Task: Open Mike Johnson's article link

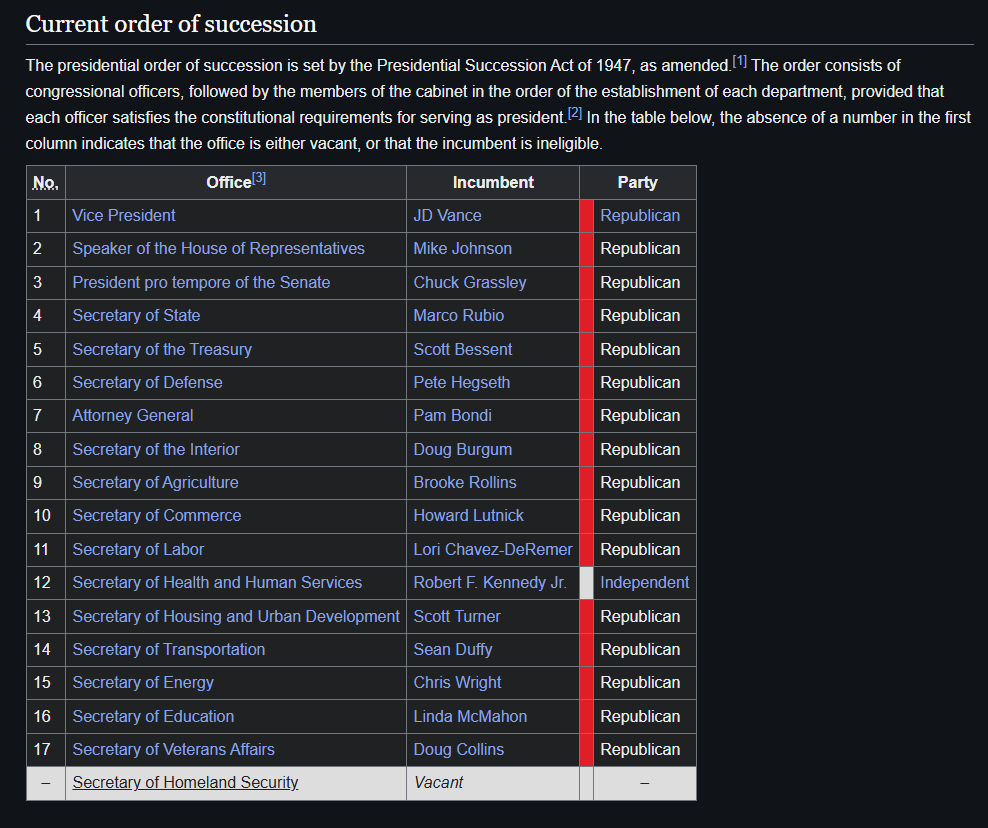Action: click(462, 248)
